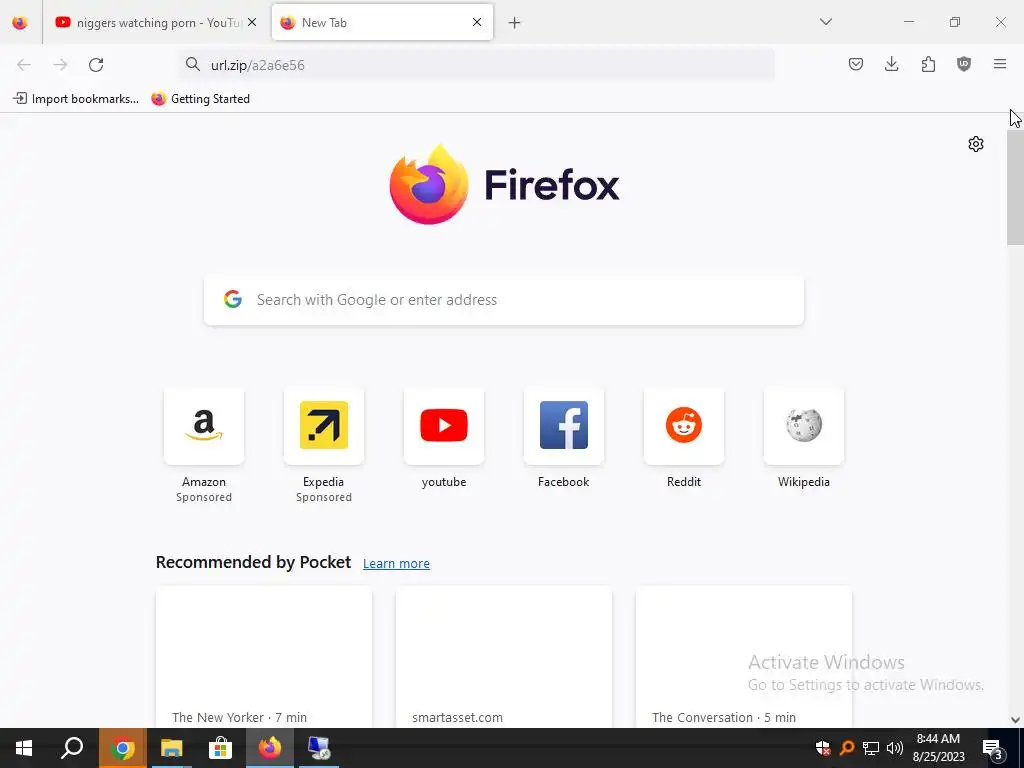Open the smartasset.com Pocket story card

pos(504,657)
